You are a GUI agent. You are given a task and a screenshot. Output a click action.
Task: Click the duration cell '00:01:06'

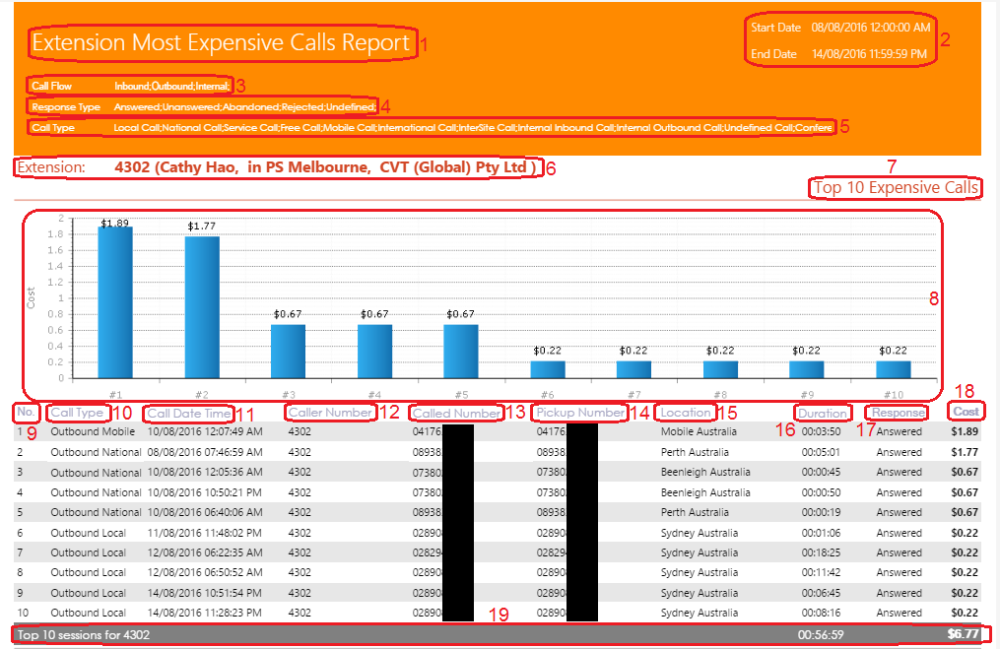coord(821,533)
